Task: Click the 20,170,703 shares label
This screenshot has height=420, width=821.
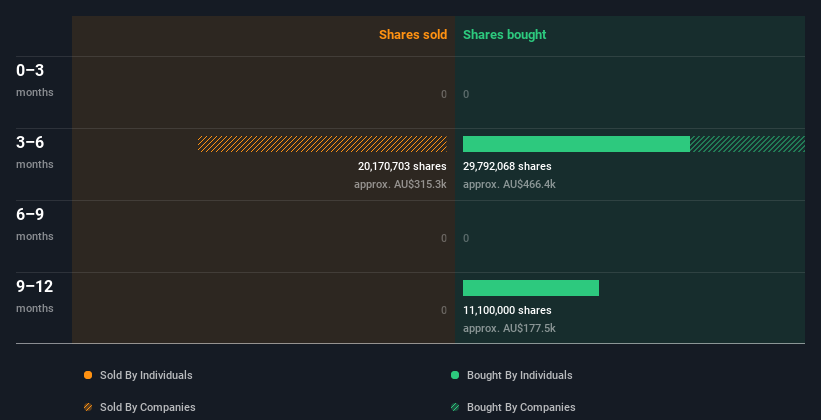Action: pyautogui.click(x=402, y=166)
